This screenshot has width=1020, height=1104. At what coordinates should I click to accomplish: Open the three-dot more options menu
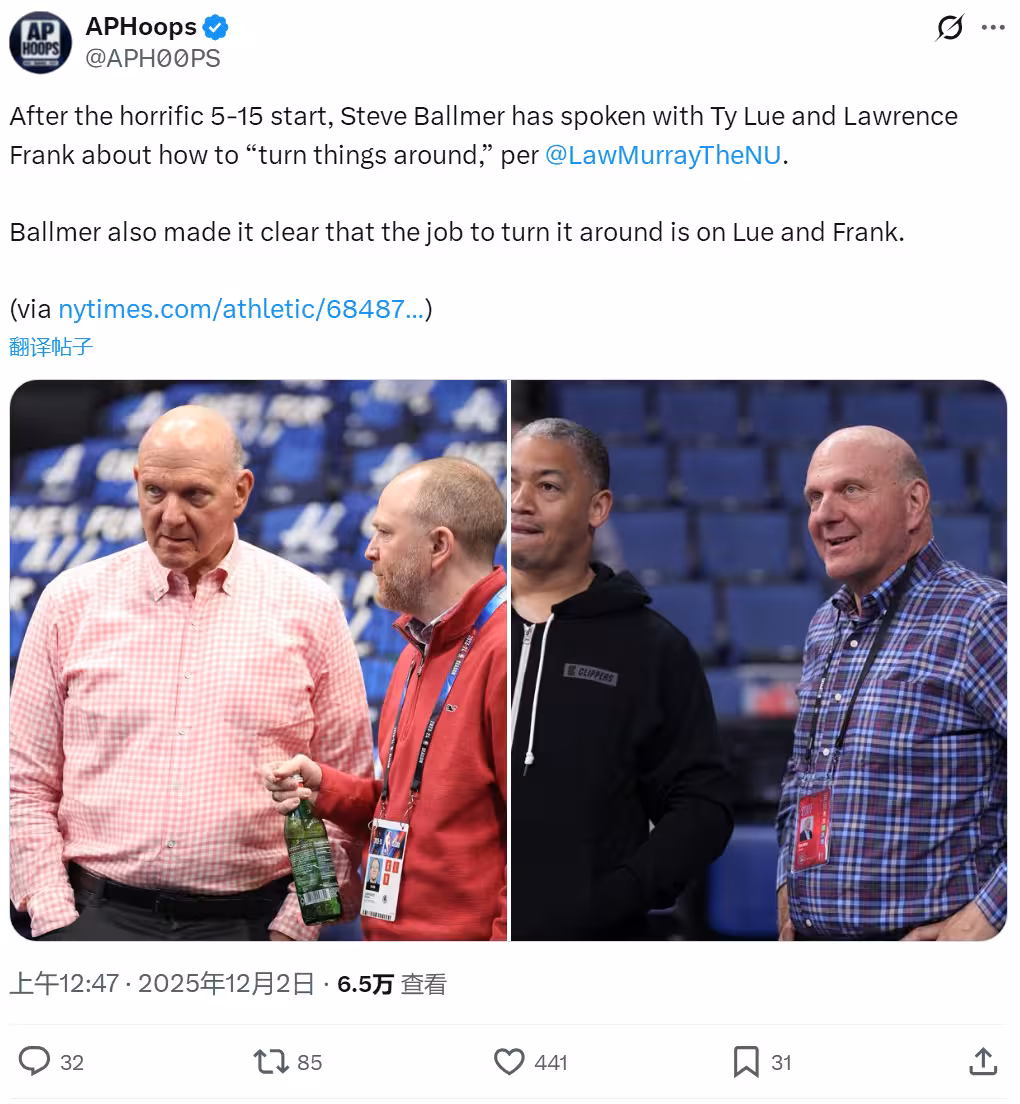[993, 27]
